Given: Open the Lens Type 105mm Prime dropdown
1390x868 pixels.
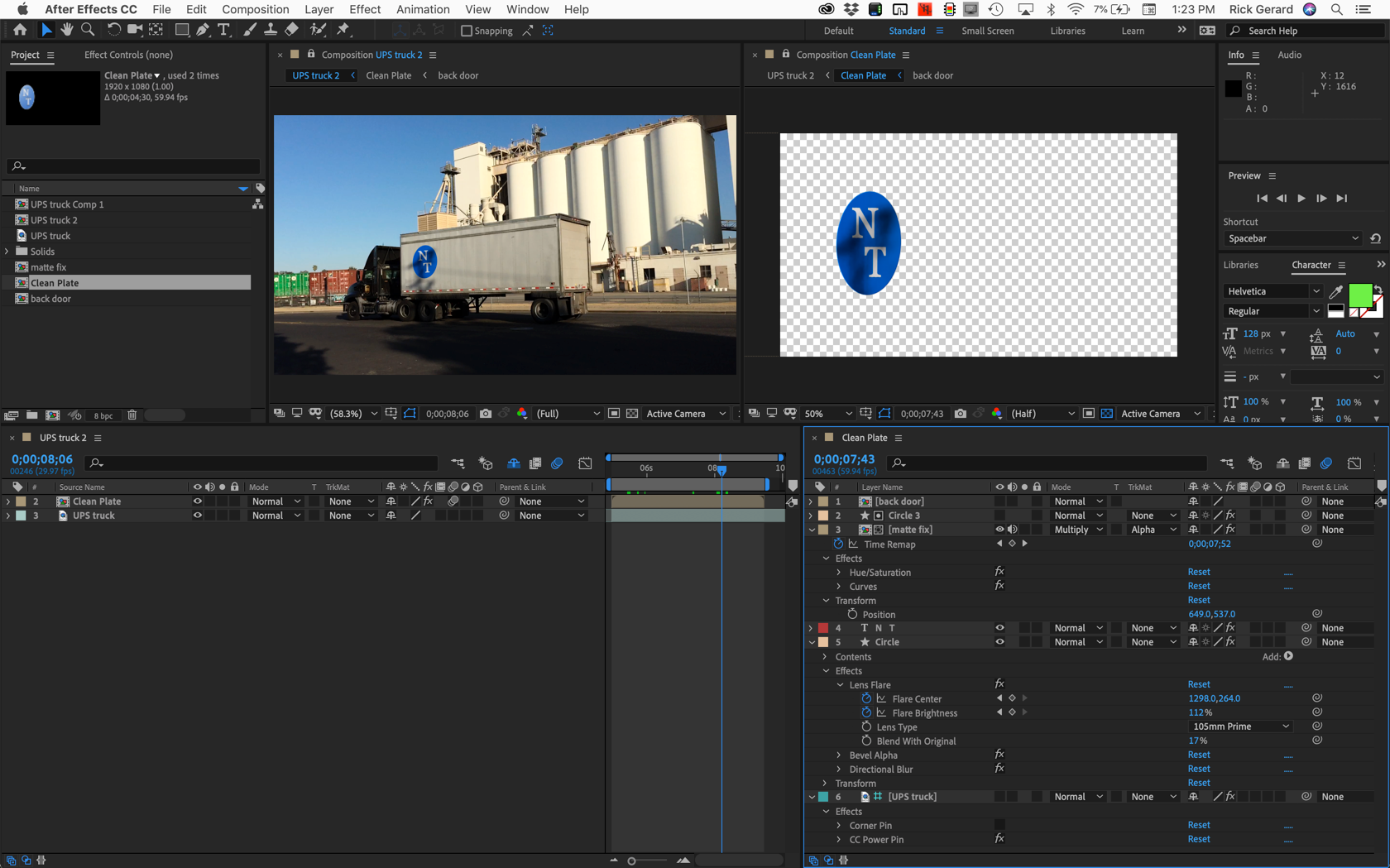Looking at the screenshot, I should pyautogui.click(x=1240, y=727).
